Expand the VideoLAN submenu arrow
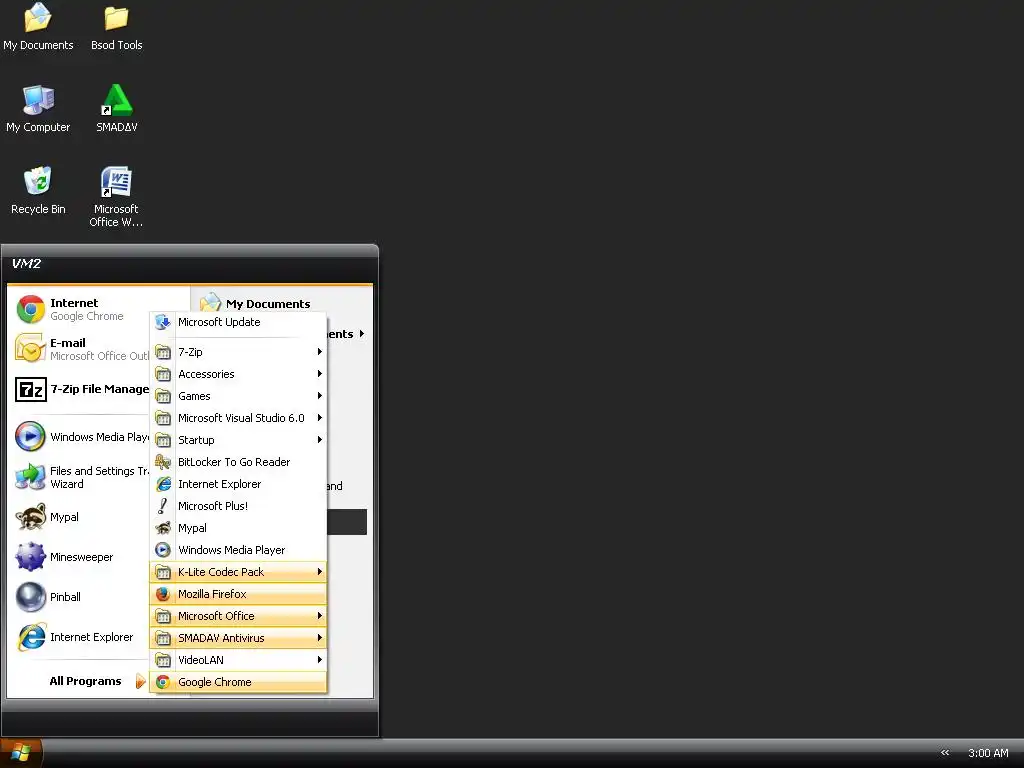 (x=319, y=660)
